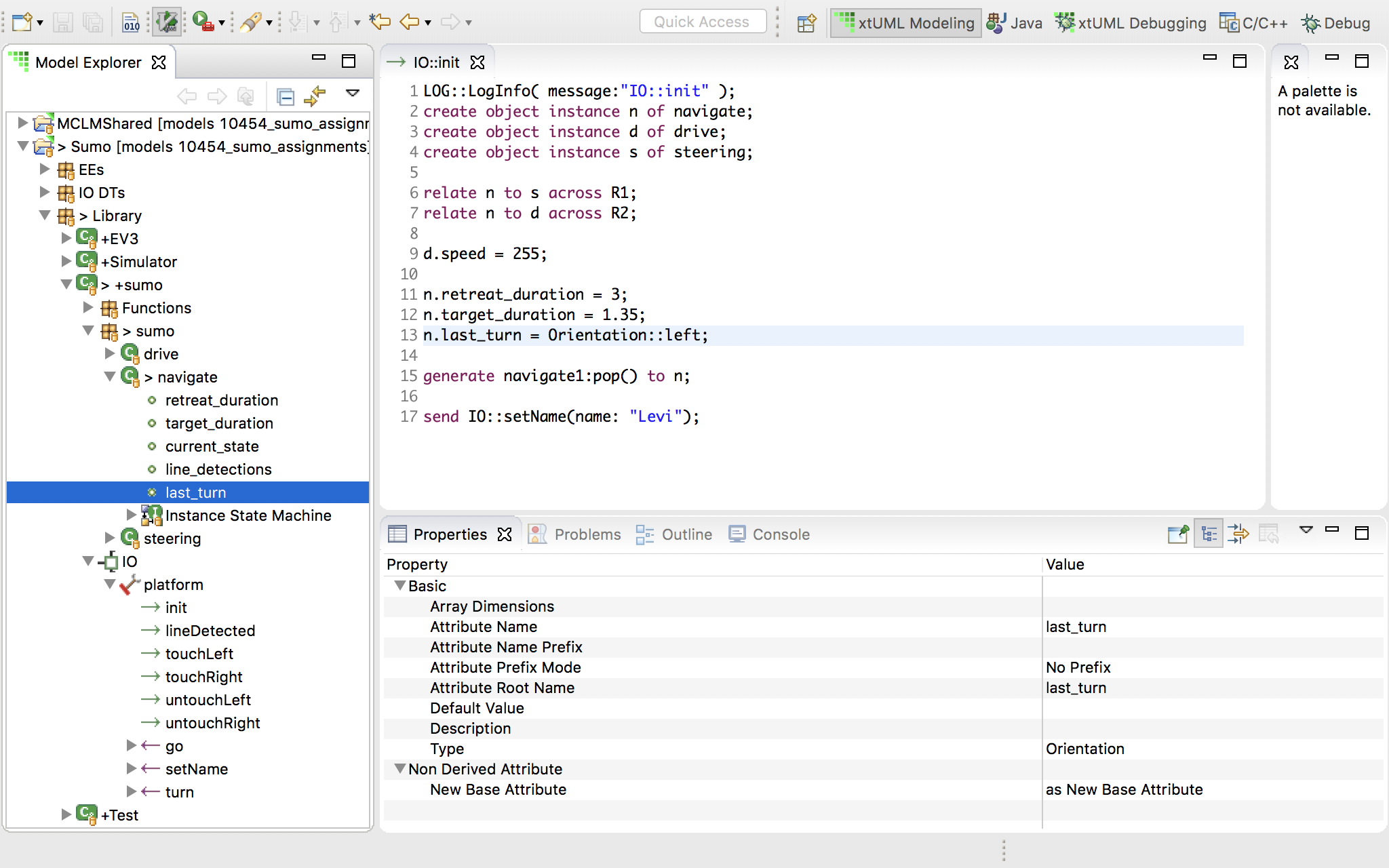Screen dimensions: 1389x868
Task: Select the navigate class in tree
Action: [x=187, y=377]
